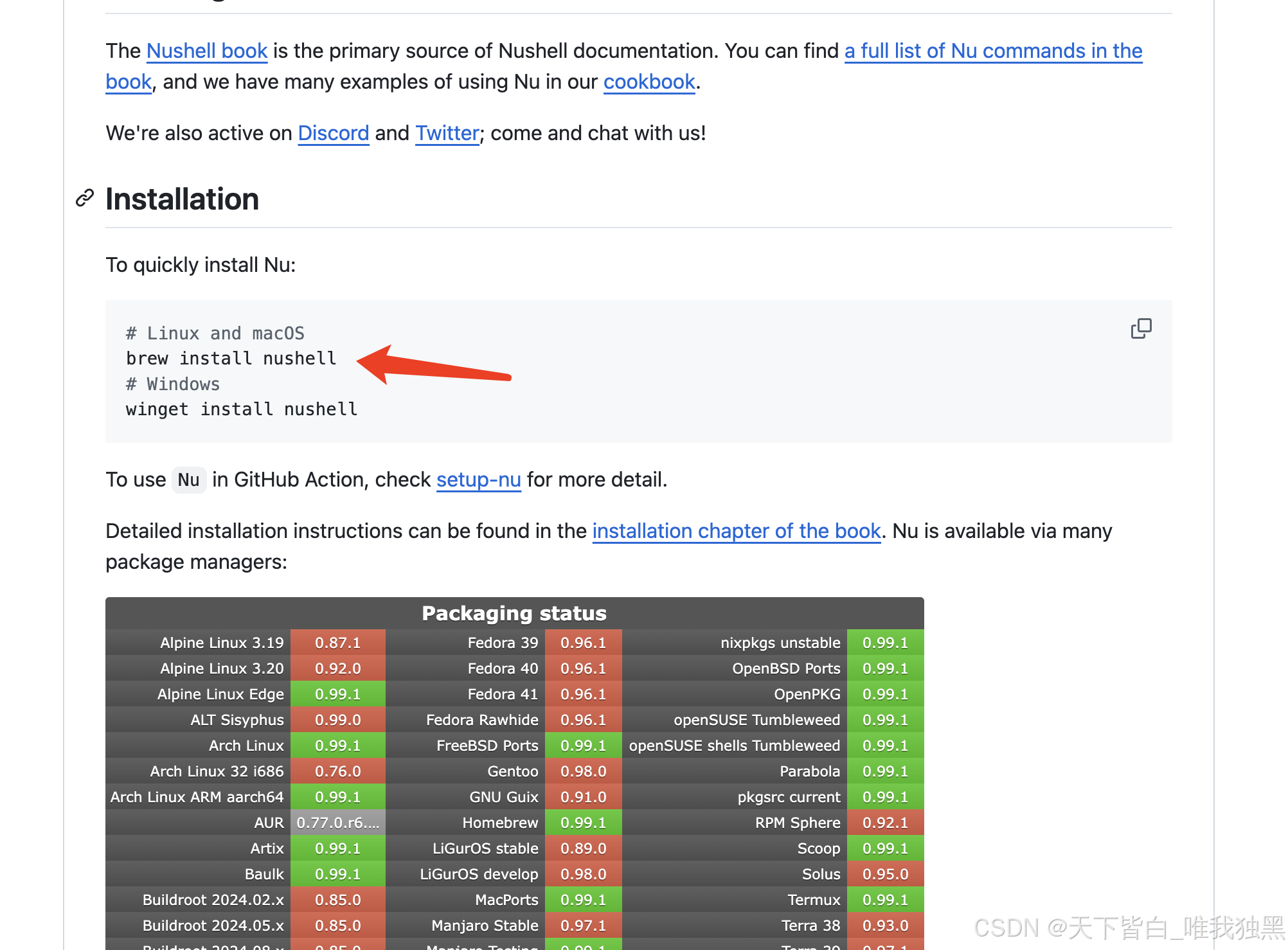Click the FreeBSD Ports row label
This screenshot has width=1288, height=950.
coord(487,746)
